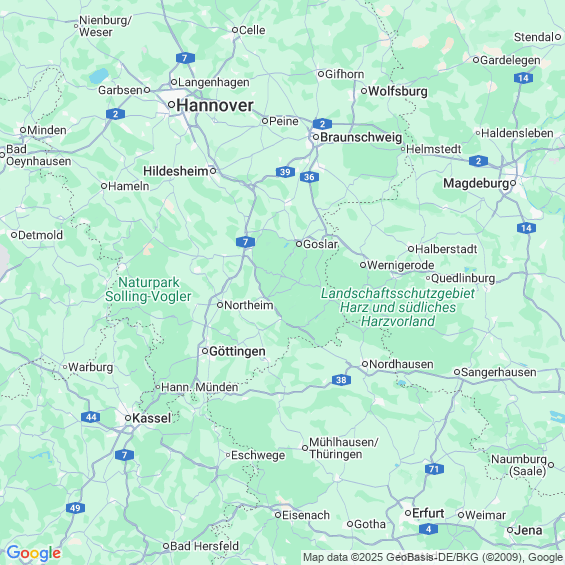
Task: Click the Naturpark Solling-Vogler label
Action: pyautogui.click(x=148, y=289)
